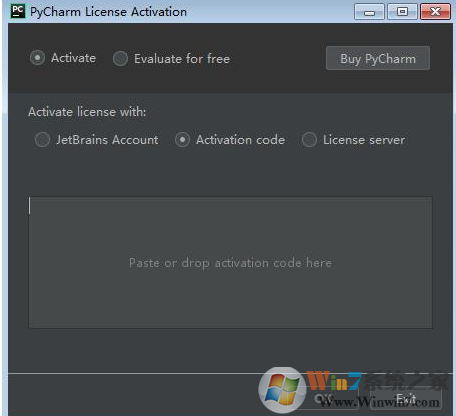Click the Exit button
456x416 pixels.
pos(407,398)
